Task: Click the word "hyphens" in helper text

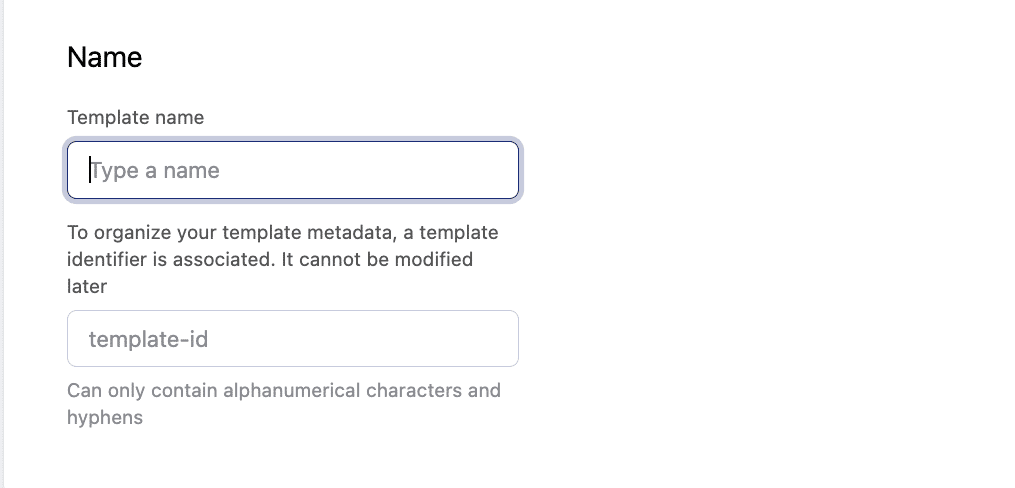Action: [105, 418]
